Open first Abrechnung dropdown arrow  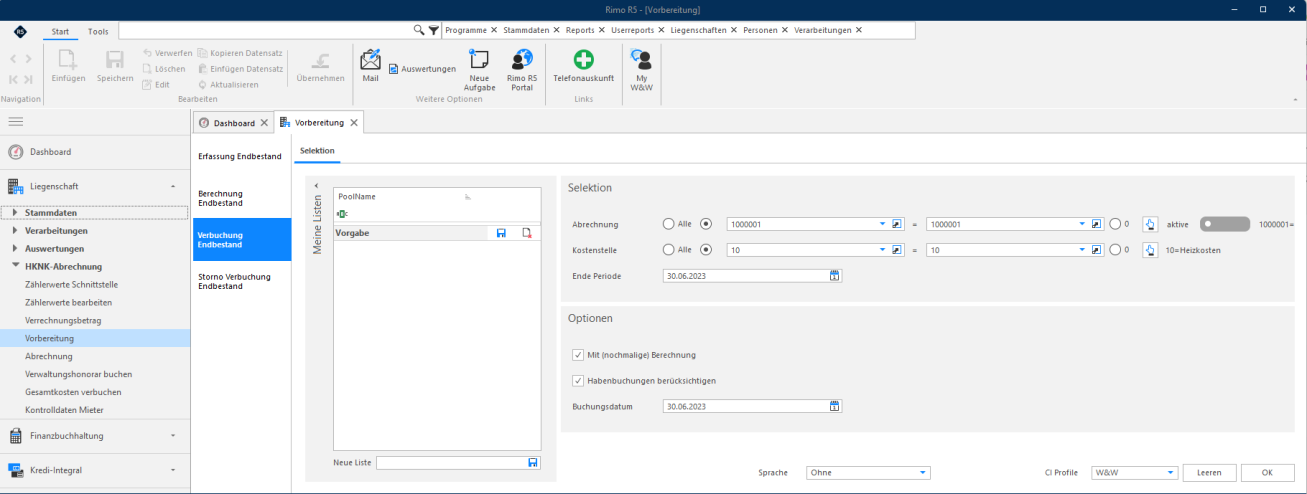click(883, 224)
